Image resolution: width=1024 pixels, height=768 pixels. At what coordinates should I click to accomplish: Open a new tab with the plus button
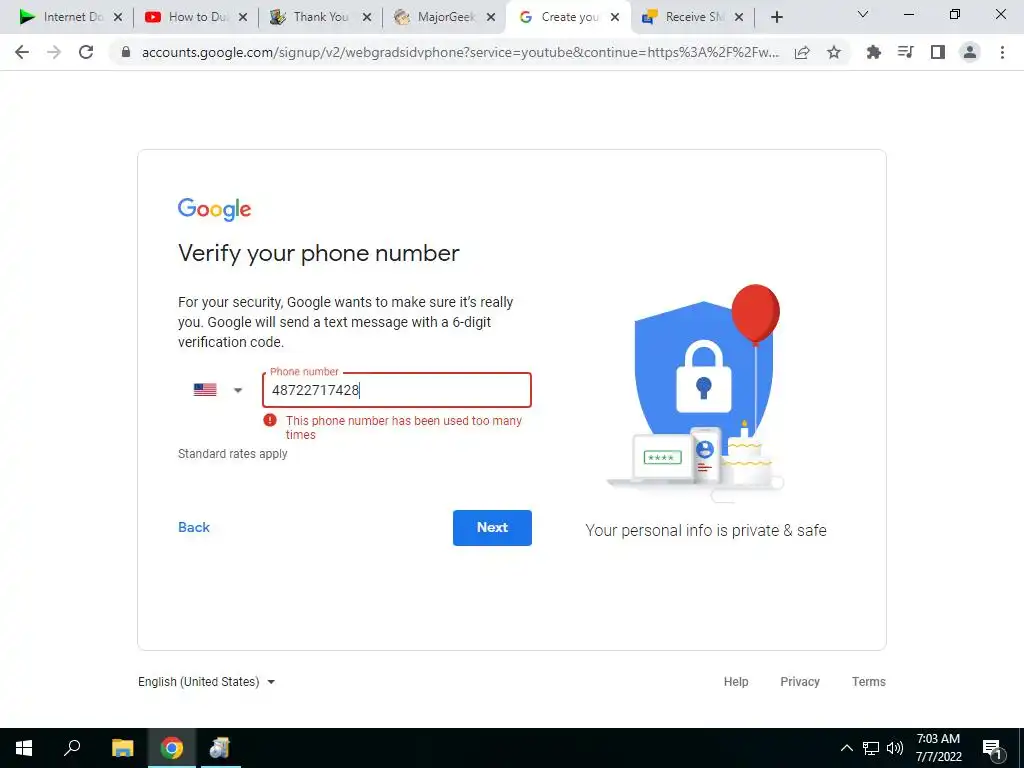pyautogui.click(x=776, y=17)
